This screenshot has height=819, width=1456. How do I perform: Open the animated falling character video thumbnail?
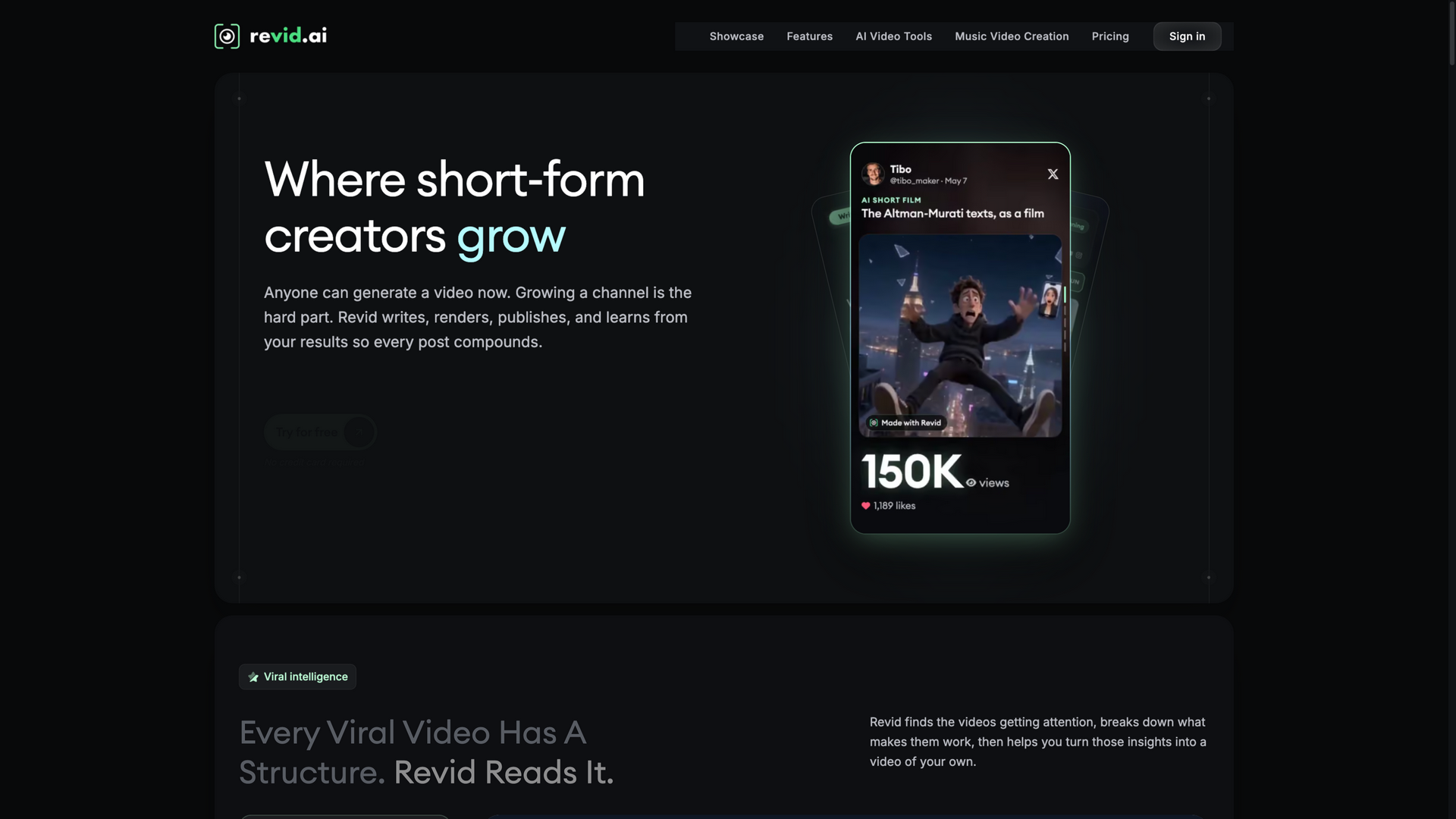click(x=960, y=336)
